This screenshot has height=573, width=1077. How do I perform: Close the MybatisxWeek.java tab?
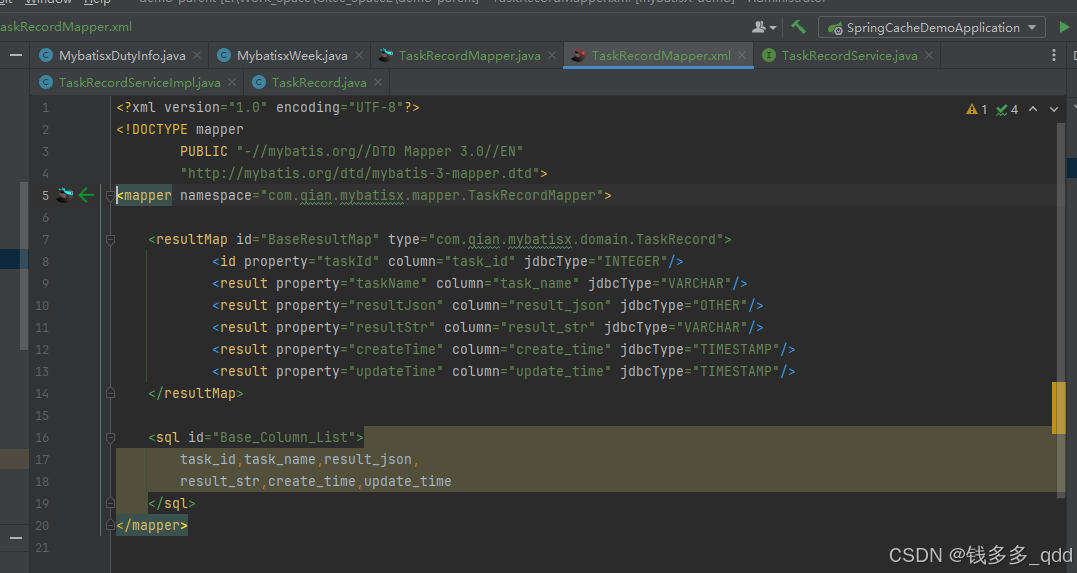359,56
